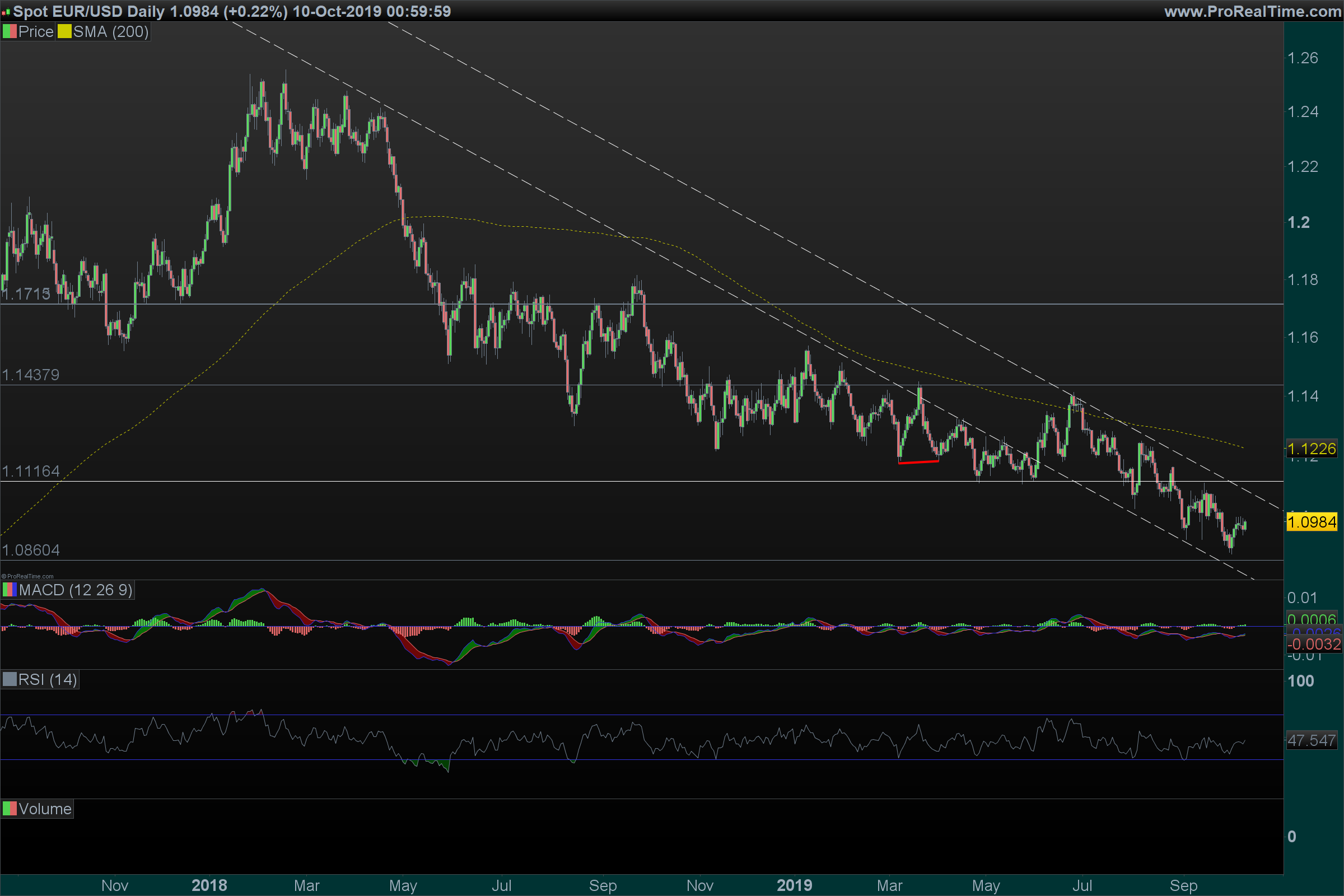This screenshot has height=896, width=1344.
Task: Click the gray RSI legend icon
Action: point(10,679)
